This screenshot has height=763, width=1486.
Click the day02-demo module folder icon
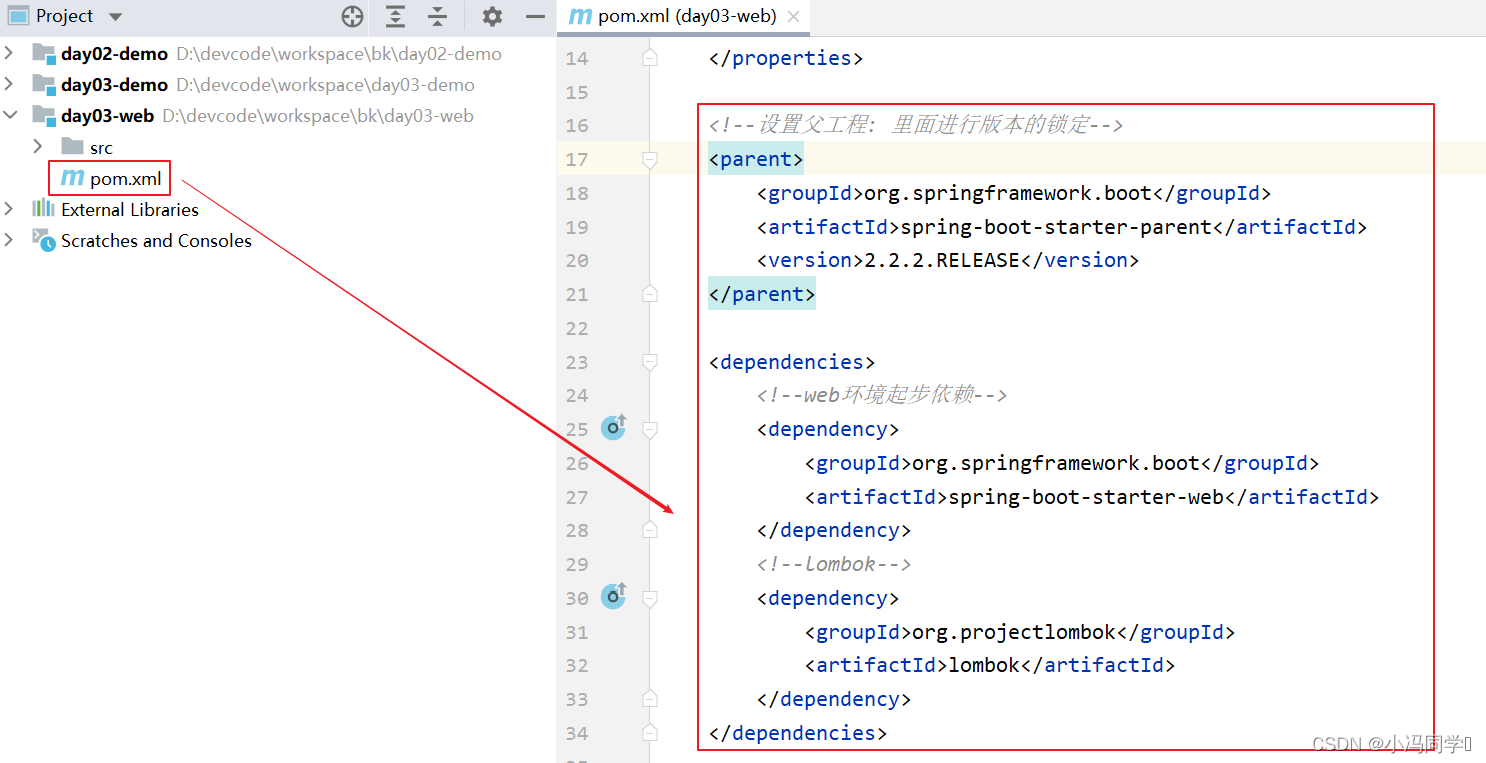click(x=43, y=54)
